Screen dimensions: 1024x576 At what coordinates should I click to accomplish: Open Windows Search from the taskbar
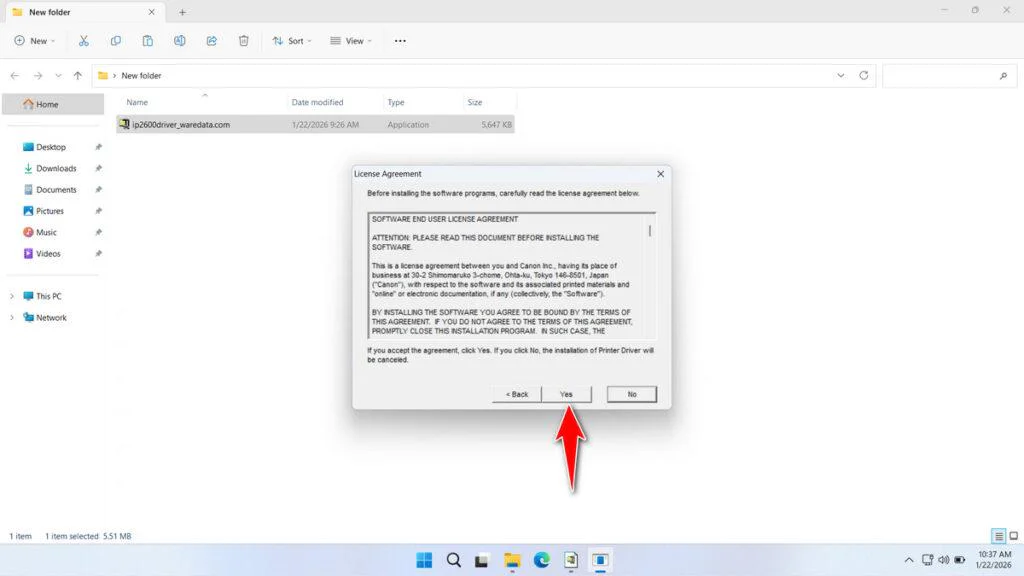[x=453, y=560]
